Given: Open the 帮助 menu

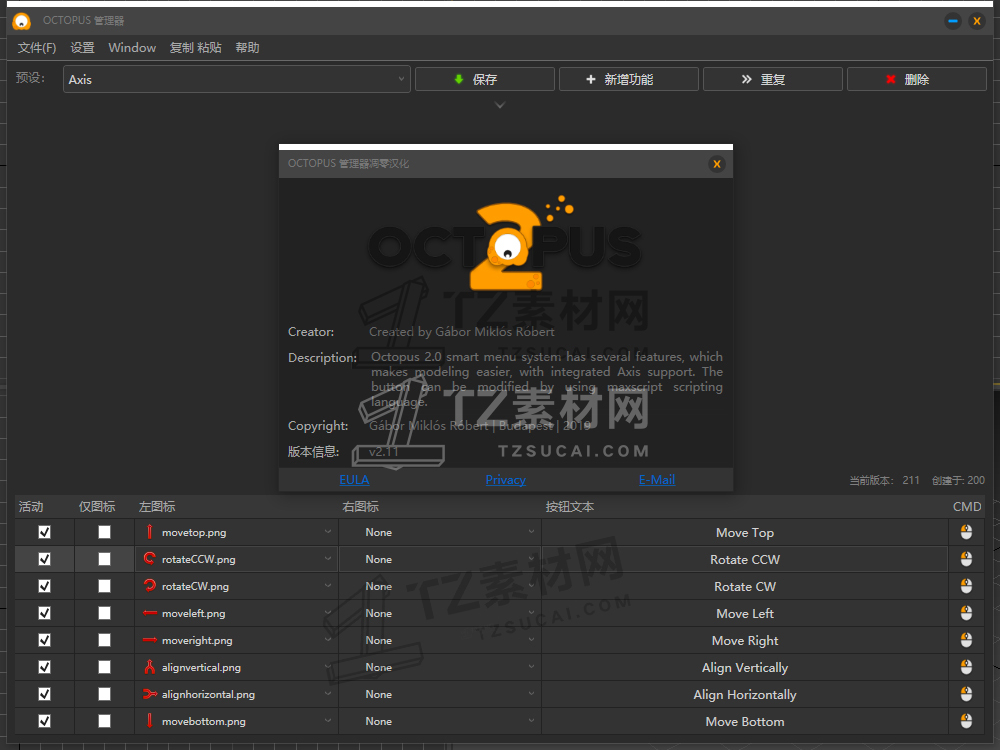Looking at the screenshot, I should coord(247,48).
